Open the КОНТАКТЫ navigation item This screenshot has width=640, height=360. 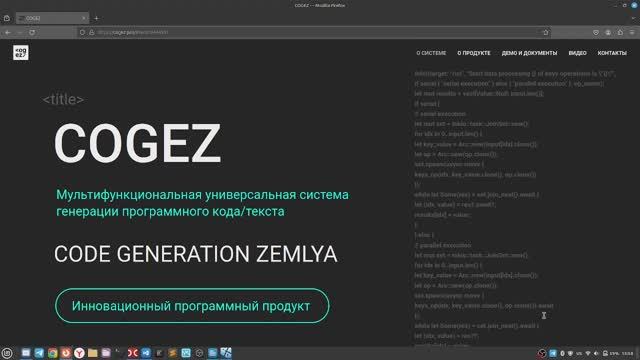(612, 53)
